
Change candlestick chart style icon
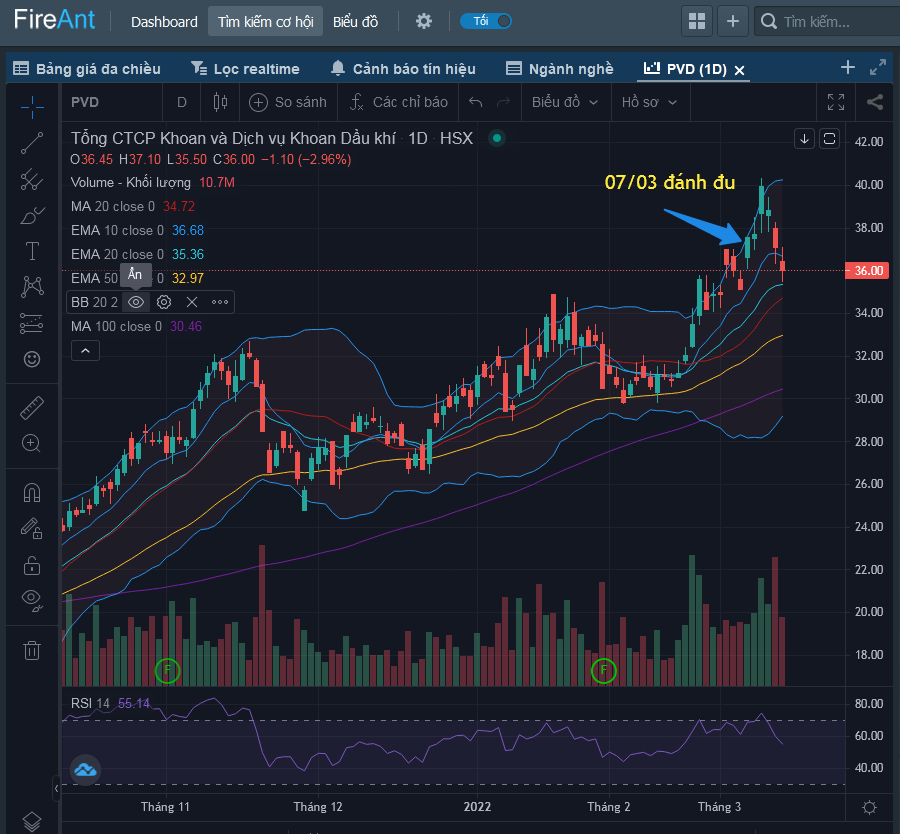[x=221, y=102]
